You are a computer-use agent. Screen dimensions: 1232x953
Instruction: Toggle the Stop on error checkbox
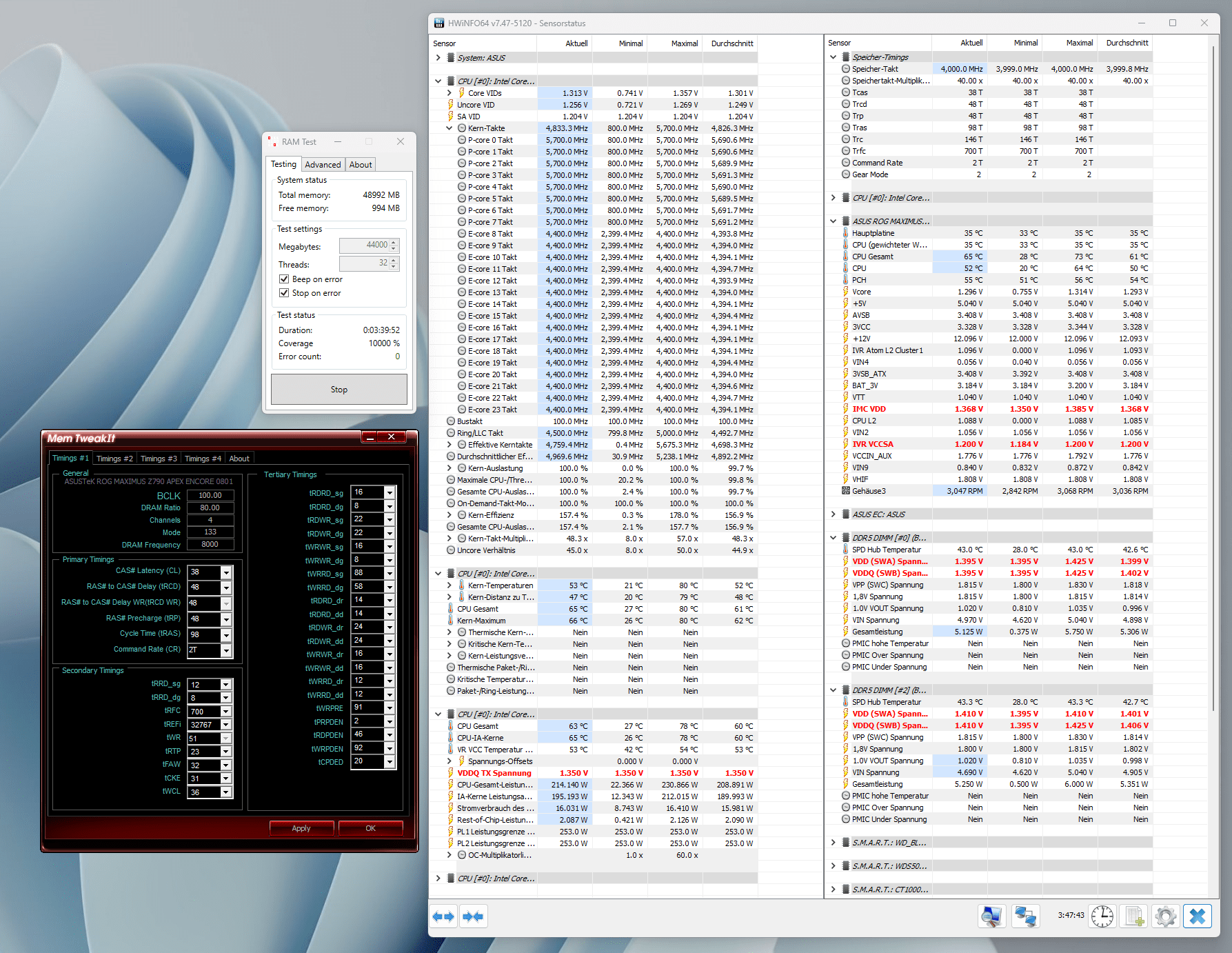[x=283, y=293]
